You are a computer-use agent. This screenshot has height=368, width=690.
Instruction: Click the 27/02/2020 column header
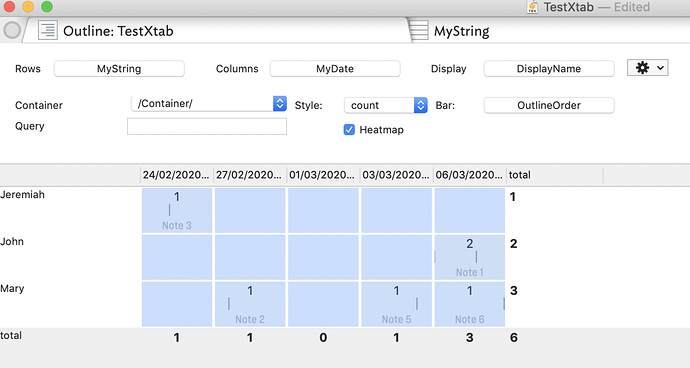[x=250, y=175]
